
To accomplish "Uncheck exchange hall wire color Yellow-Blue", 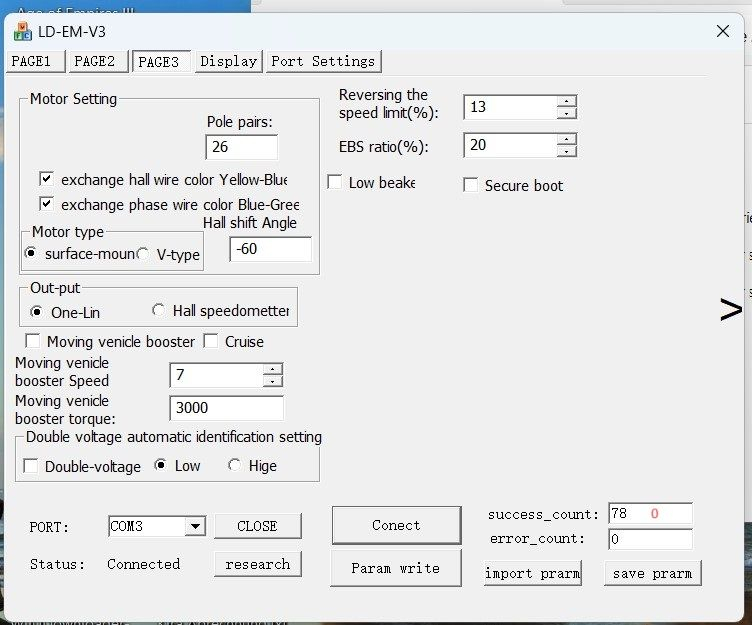I will point(46,179).
